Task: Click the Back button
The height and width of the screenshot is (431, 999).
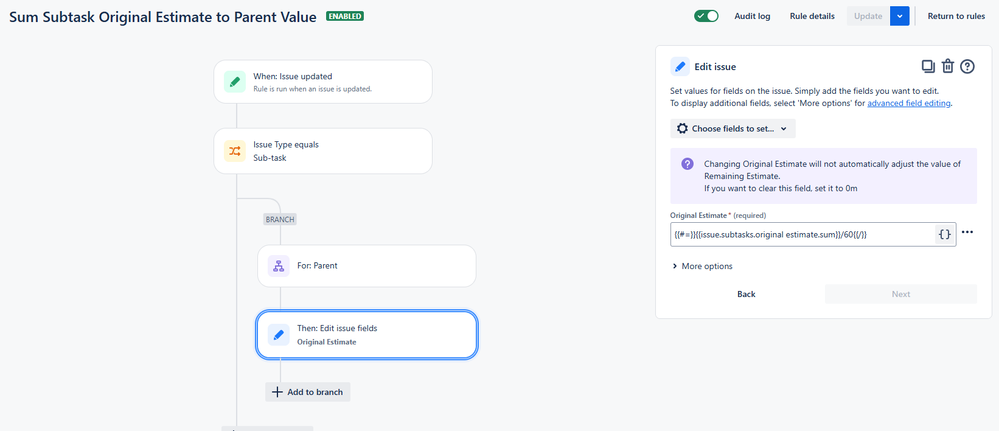Action: tap(746, 294)
